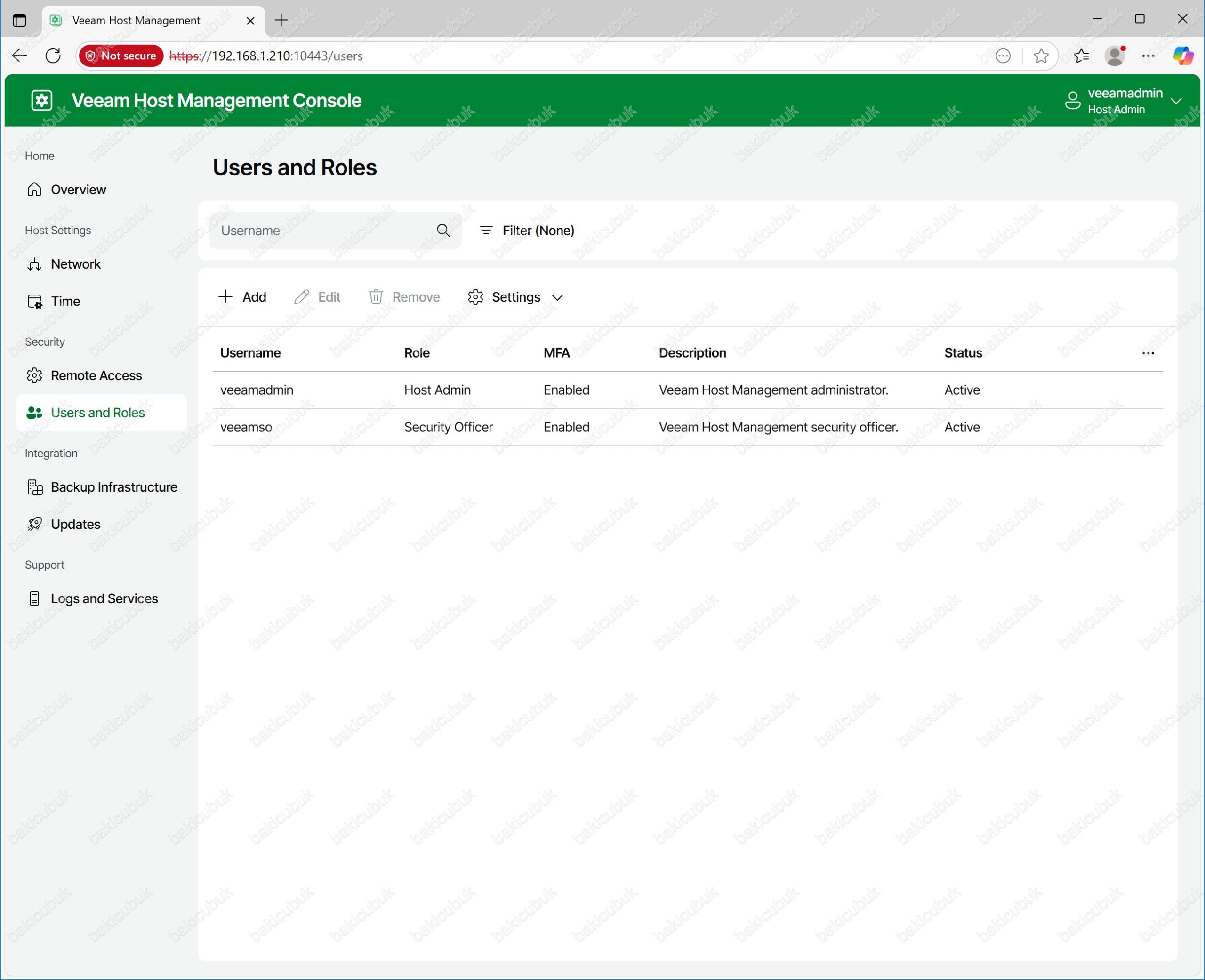Click the Edit user button

click(x=317, y=297)
